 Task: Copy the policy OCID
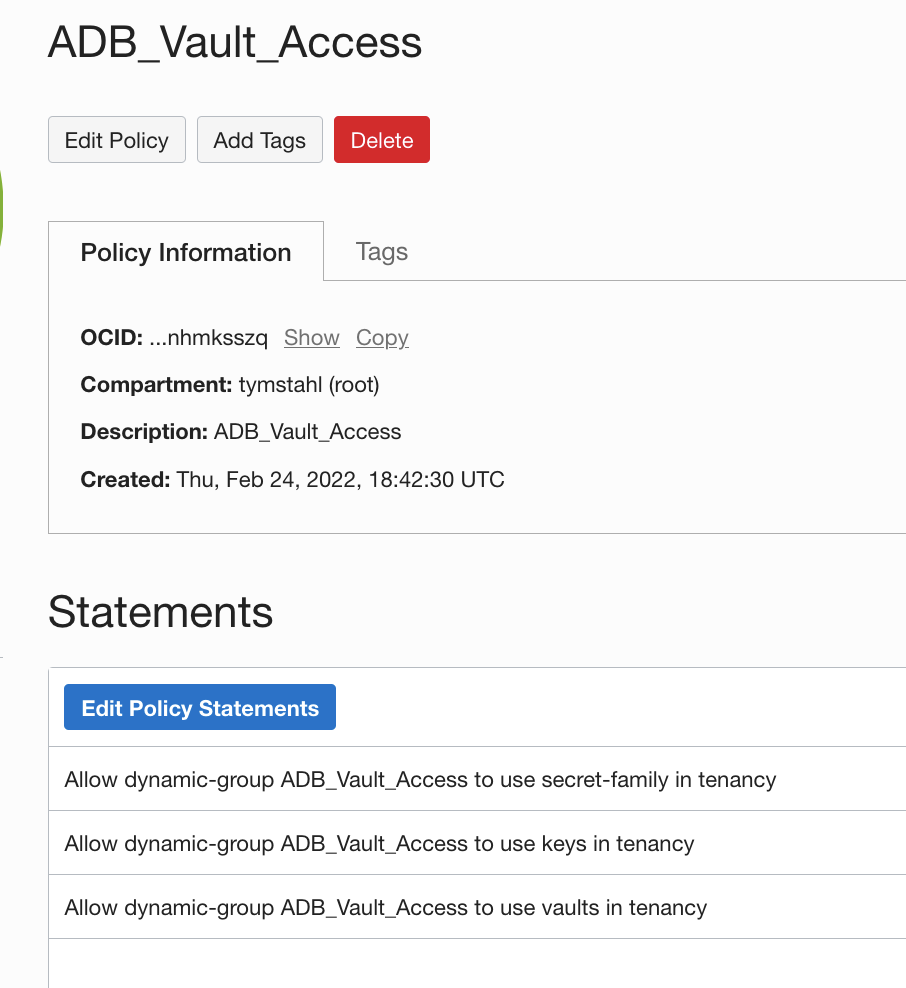tap(381, 338)
